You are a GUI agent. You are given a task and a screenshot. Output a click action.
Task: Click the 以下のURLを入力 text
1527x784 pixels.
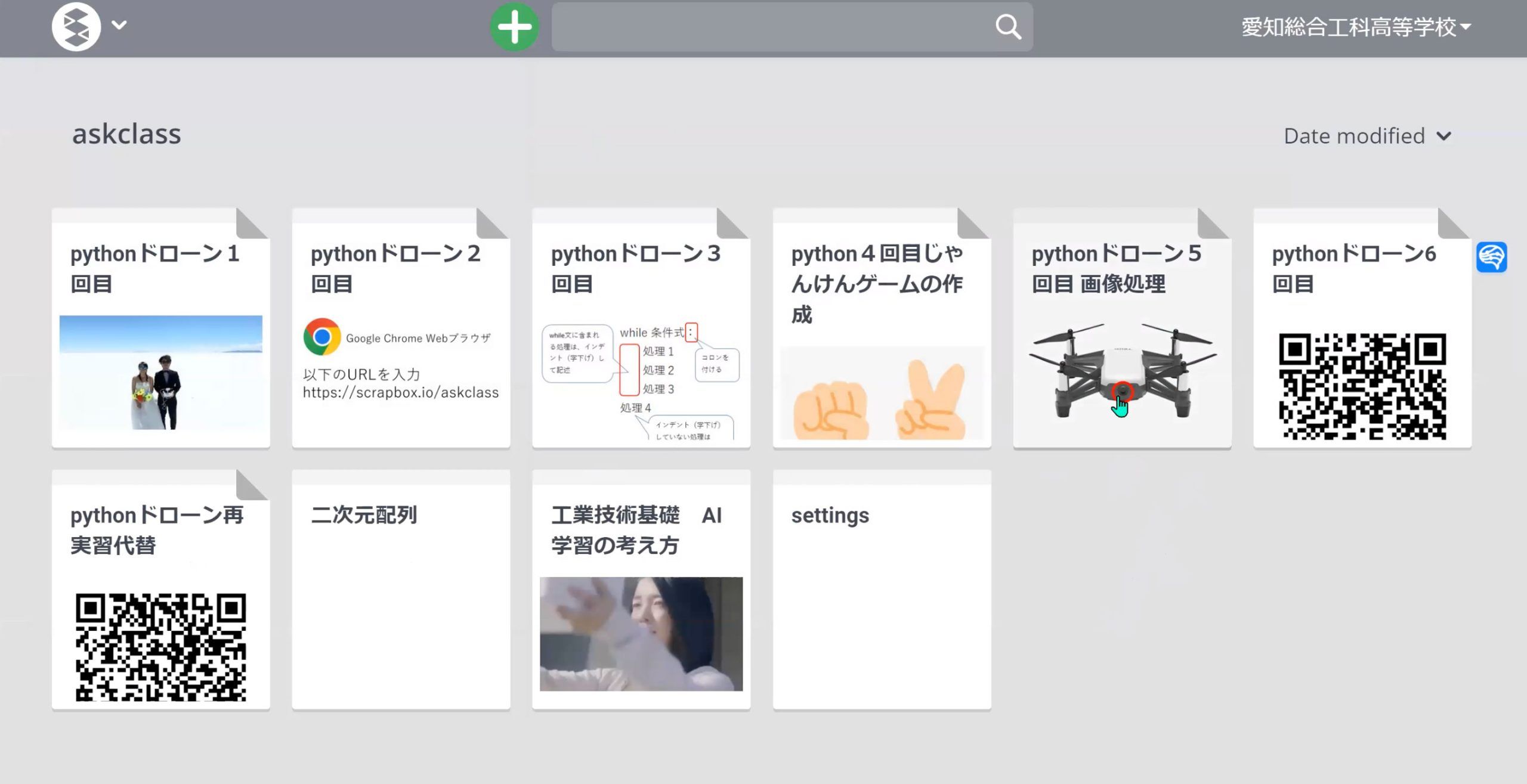(x=361, y=374)
